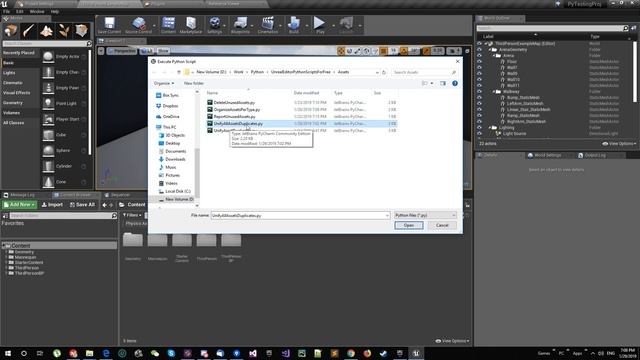Viewport: 640px width, 360px height.
Task: Click the Show button in the viewport
Action: pos(163,51)
